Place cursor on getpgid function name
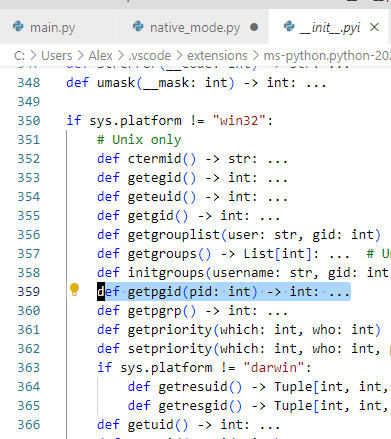Image resolution: width=391 pixels, height=439 pixels. point(154,292)
